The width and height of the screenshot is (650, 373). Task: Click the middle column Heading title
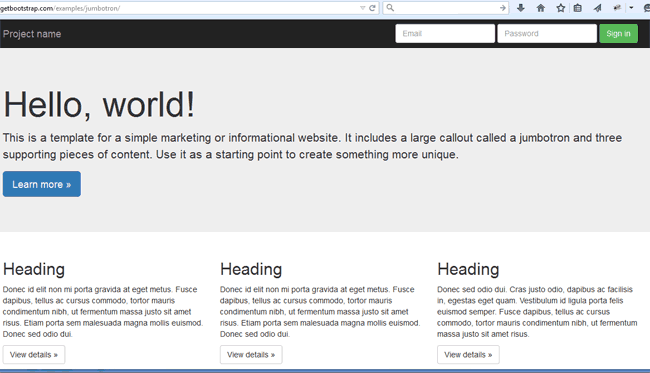251,269
